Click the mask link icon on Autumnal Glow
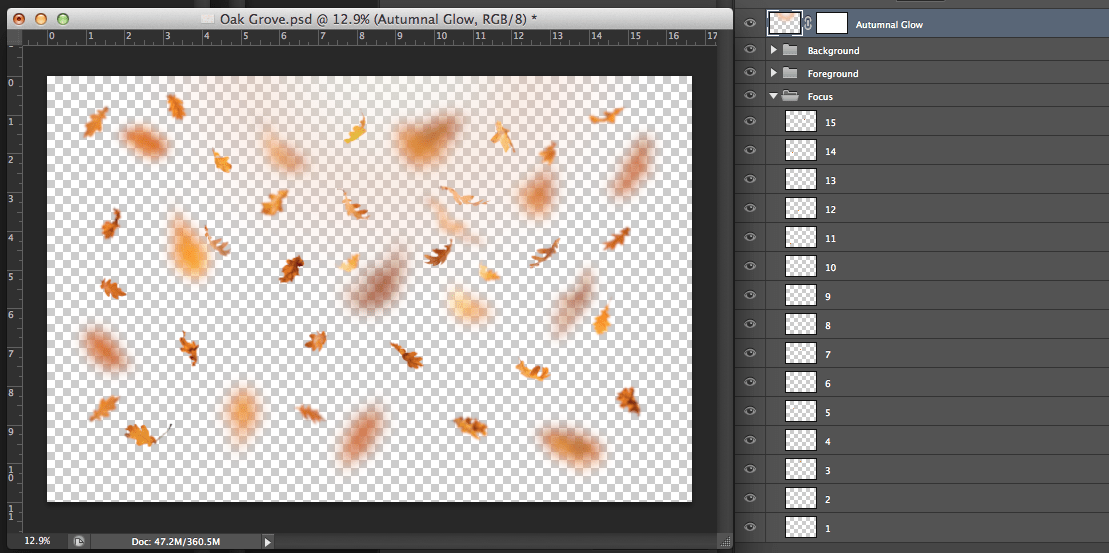Image resolution: width=1109 pixels, height=553 pixels. point(808,23)
